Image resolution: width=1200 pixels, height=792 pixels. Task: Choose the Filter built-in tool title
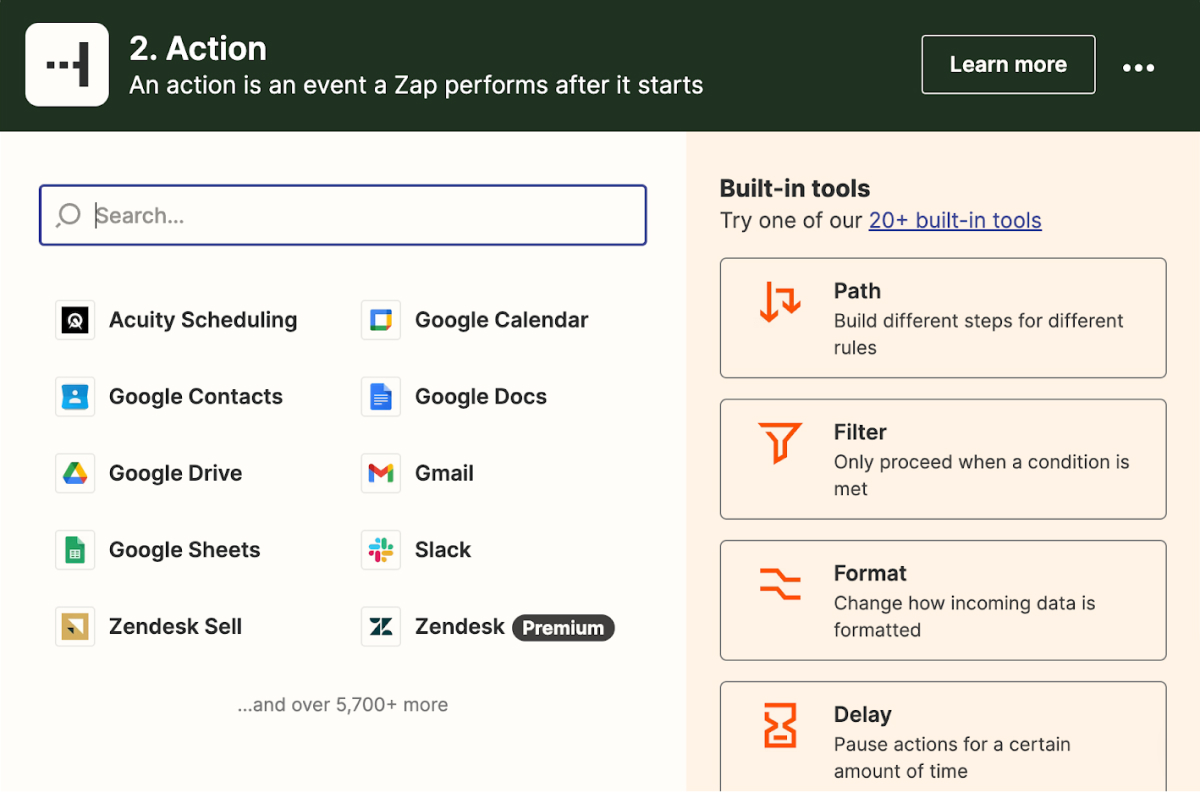(x=860, y=432)
